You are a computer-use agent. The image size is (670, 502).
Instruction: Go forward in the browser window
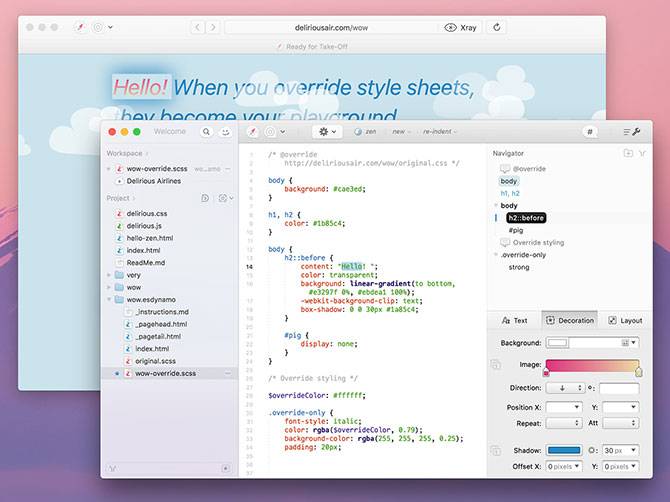point(213,27)
